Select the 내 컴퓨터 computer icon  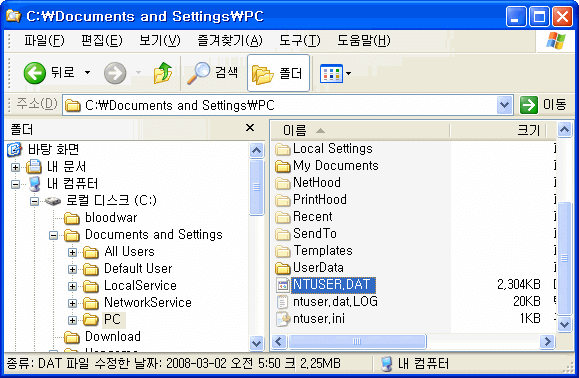coord(34,184)
